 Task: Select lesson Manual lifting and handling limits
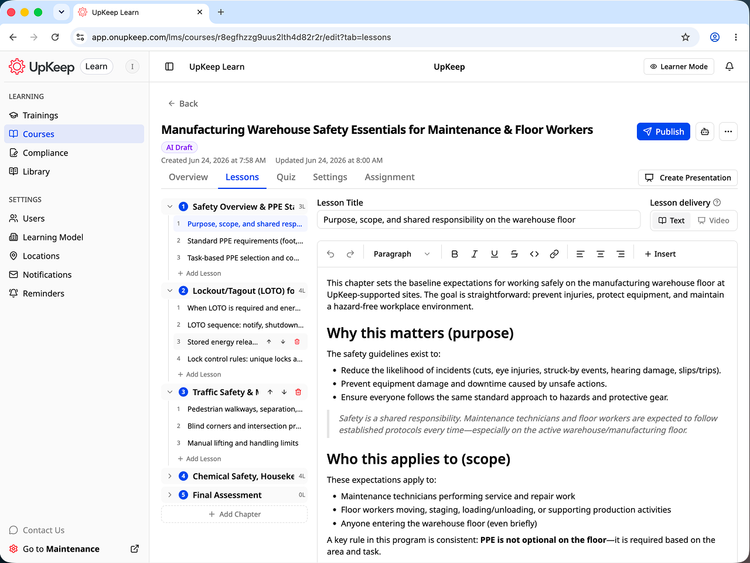240,443
